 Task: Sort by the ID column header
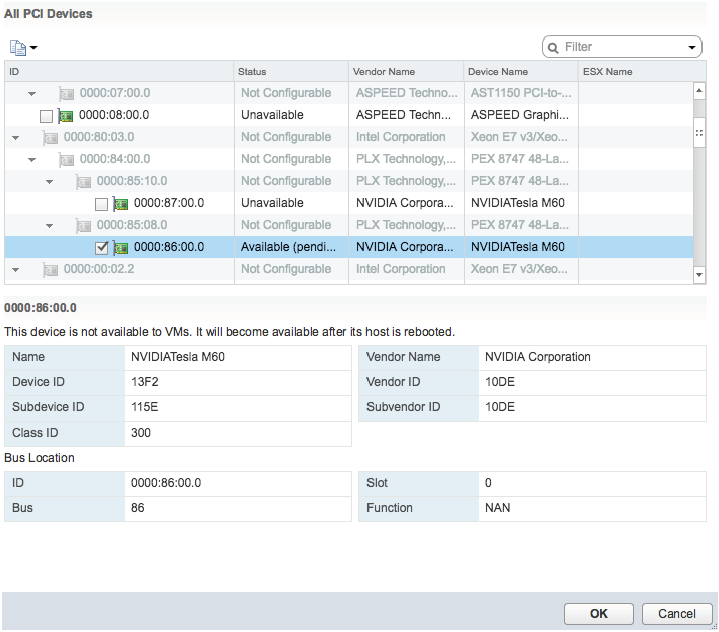coord(119,72)
